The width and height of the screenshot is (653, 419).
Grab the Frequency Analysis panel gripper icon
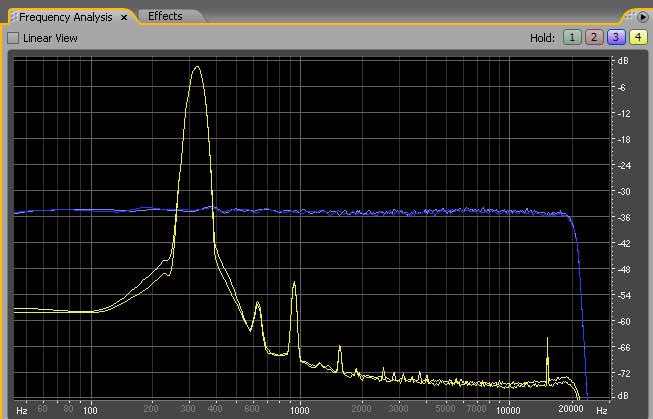(x=14, y=17)
